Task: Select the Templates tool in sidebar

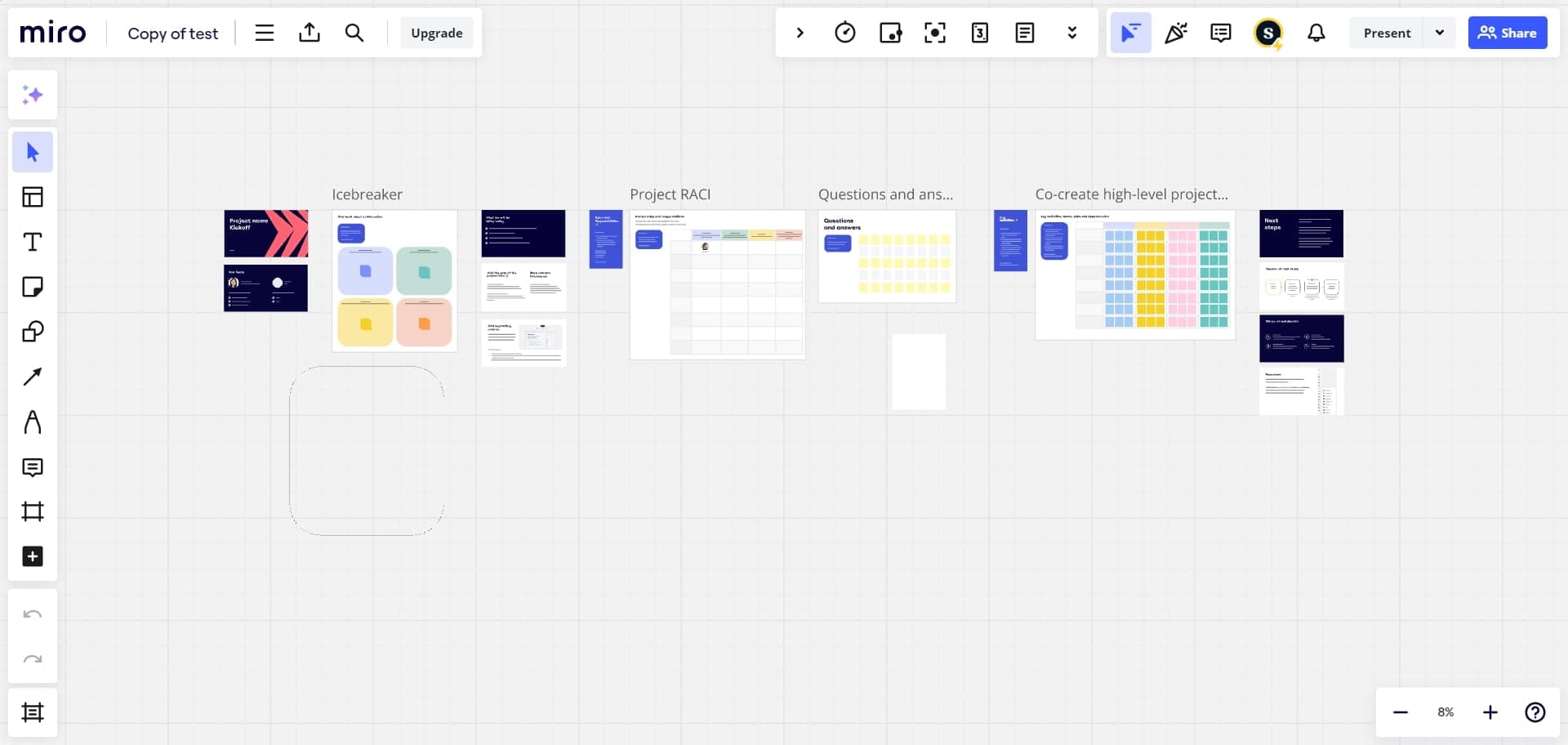Action: [x=33, y=197]
